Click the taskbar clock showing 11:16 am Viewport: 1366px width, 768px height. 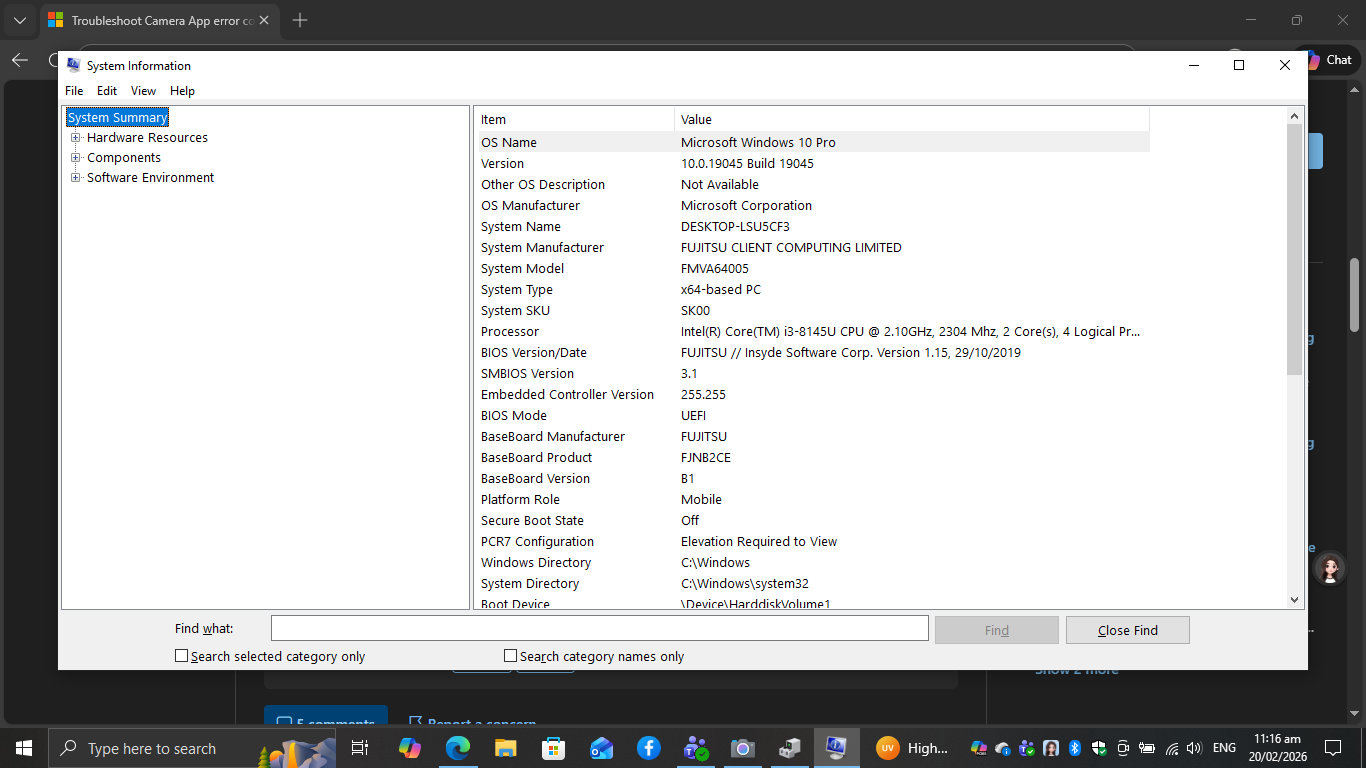(x=1276, y=748)
